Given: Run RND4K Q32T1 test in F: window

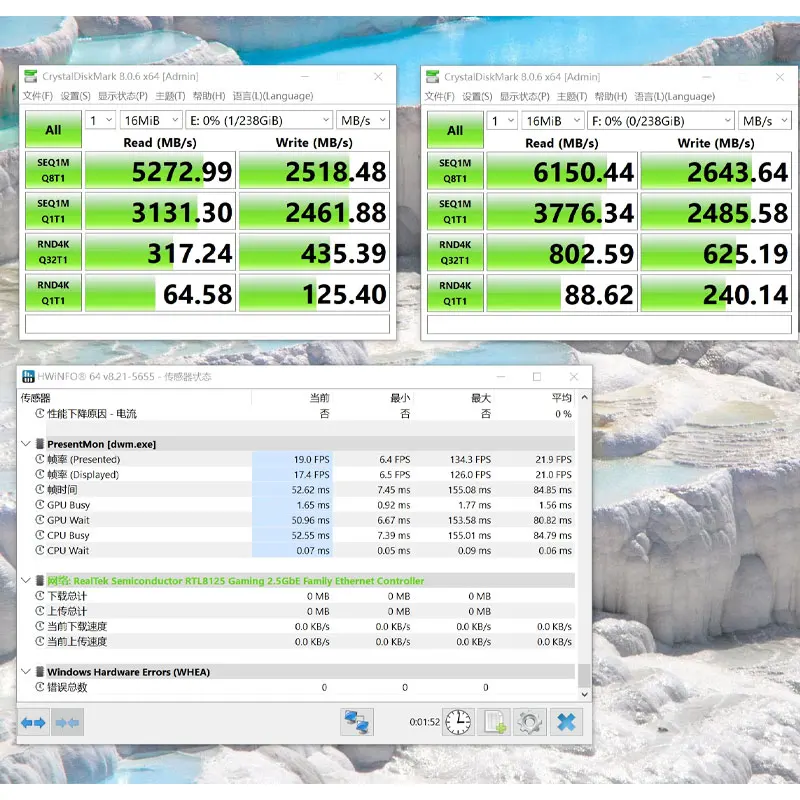Looking at the screenshot, I should [455, 252].
